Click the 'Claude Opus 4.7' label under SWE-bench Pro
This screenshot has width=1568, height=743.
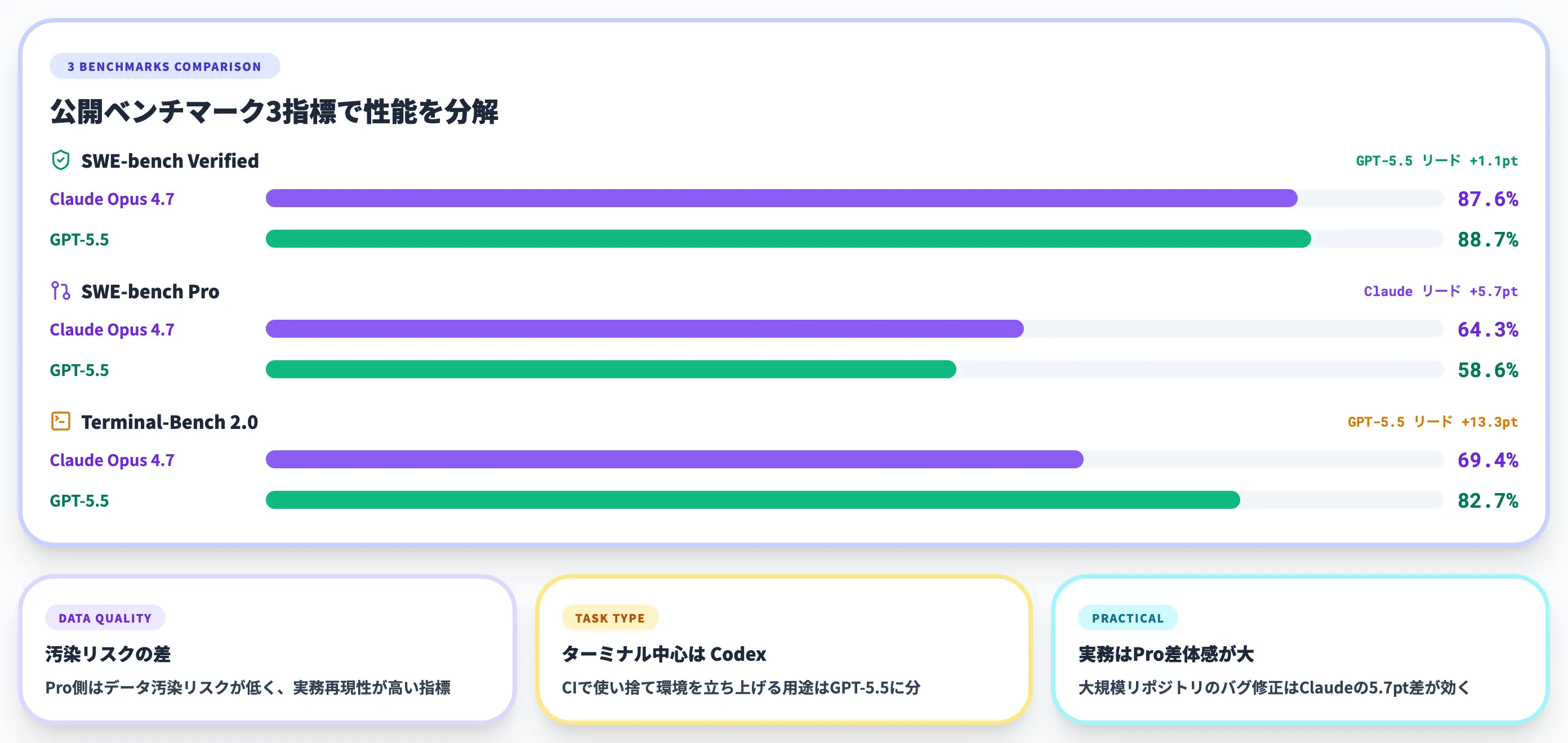[x=112, y=329]
